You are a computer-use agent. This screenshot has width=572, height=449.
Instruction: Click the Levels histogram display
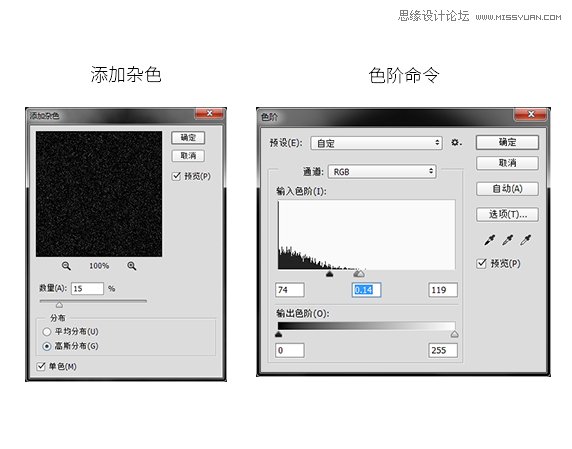(367, 235)
